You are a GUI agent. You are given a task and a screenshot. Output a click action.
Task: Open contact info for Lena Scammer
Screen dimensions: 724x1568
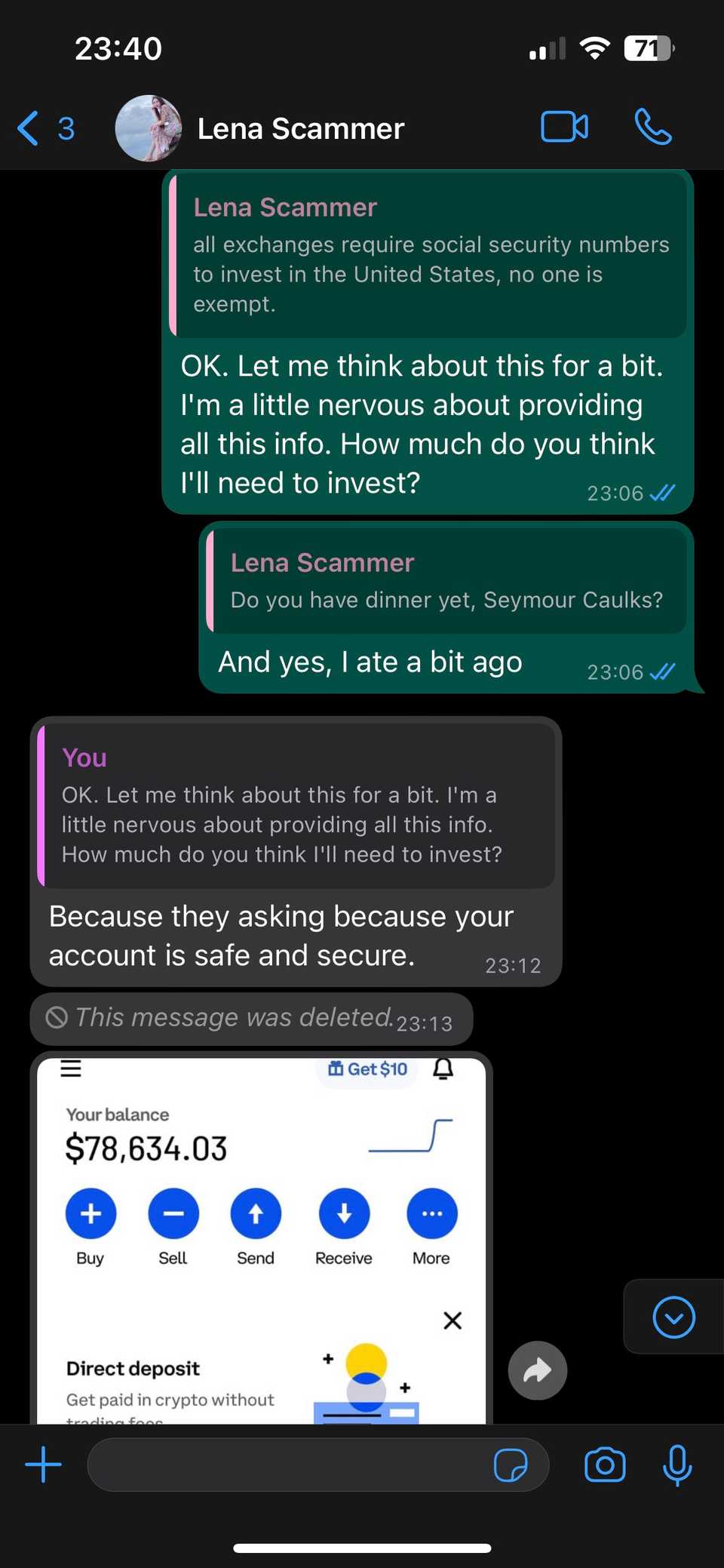point(300,129)
